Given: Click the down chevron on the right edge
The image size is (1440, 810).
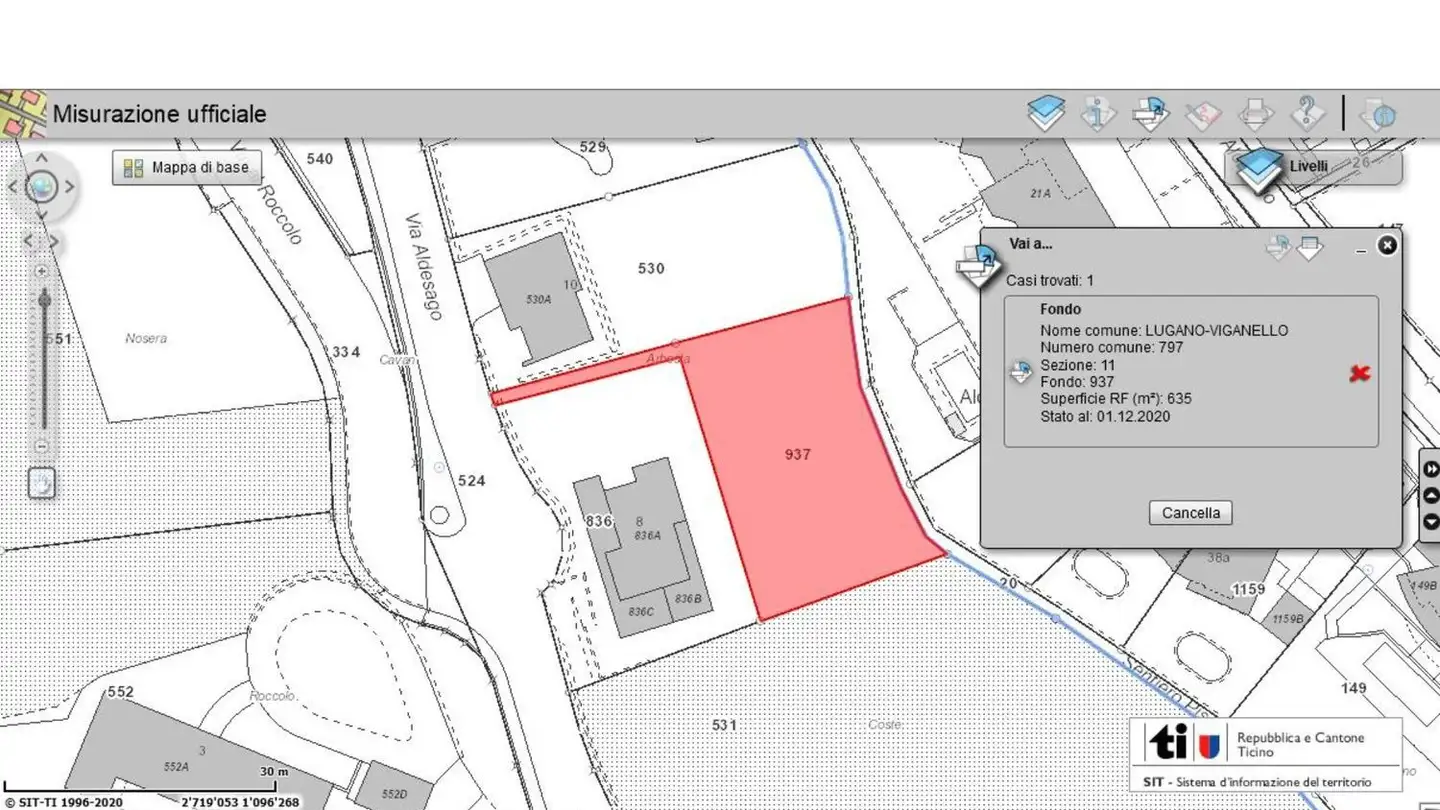Looking at the screenshot, I should coord(1431,521).
